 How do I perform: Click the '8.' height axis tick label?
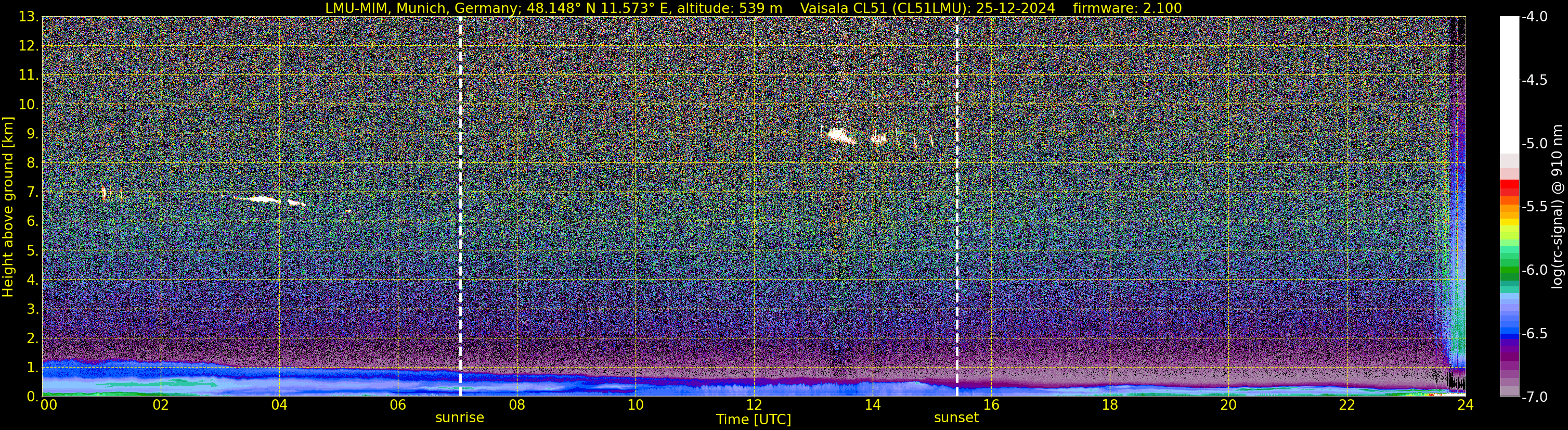pos(33,162)
